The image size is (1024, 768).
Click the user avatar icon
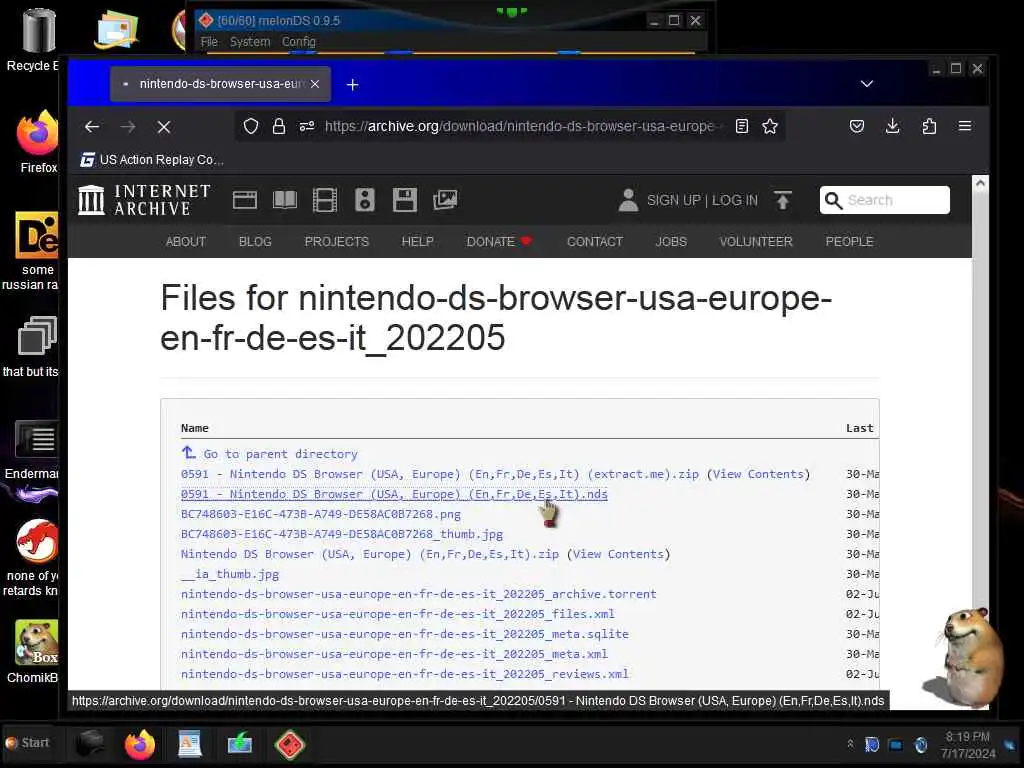coord(628,200)
